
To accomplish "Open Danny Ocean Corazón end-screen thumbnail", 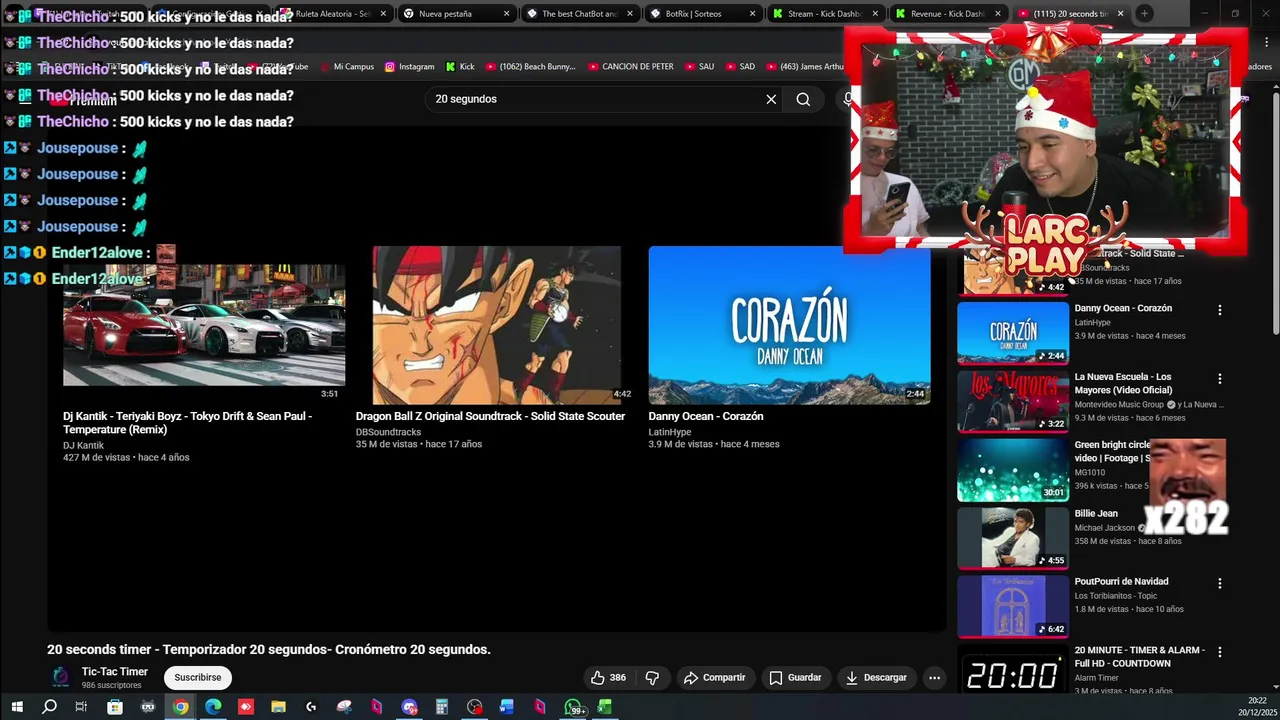I will [789, 325].
